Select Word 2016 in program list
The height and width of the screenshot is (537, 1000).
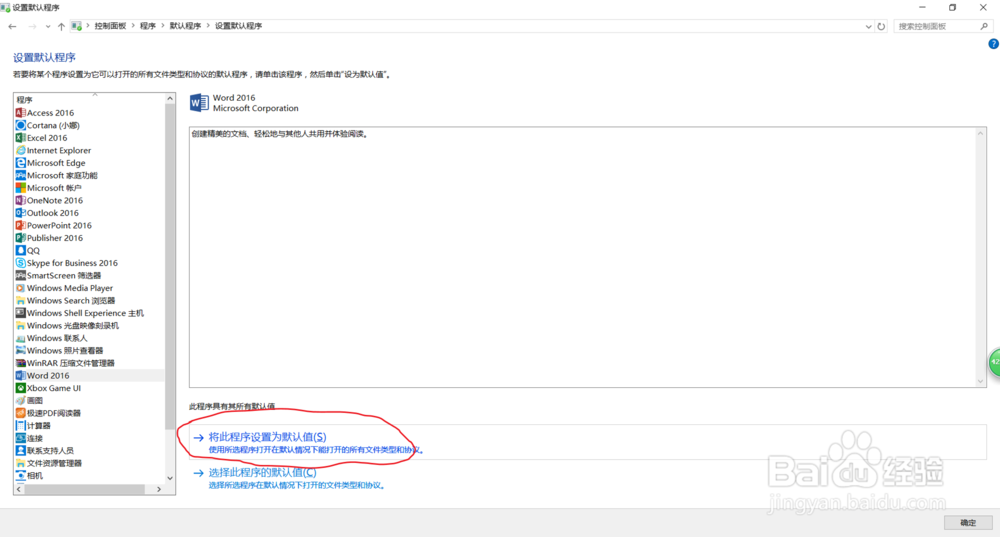pos(89,376)
